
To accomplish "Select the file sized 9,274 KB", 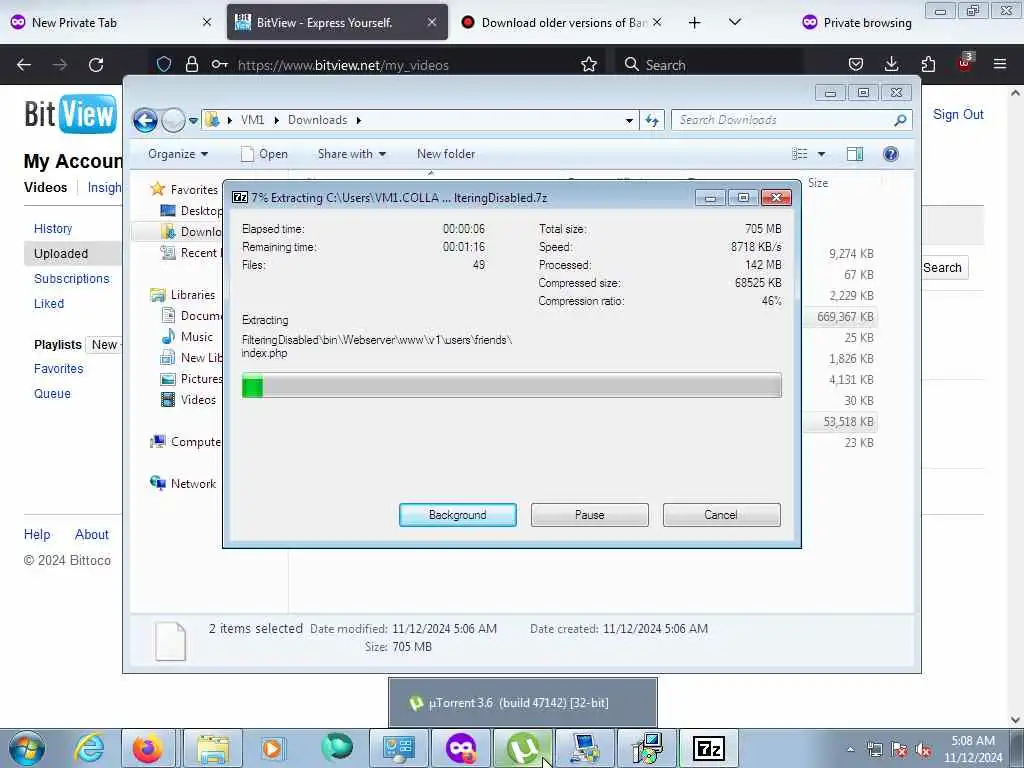I will pyautogui.click(x=851, y=254).
